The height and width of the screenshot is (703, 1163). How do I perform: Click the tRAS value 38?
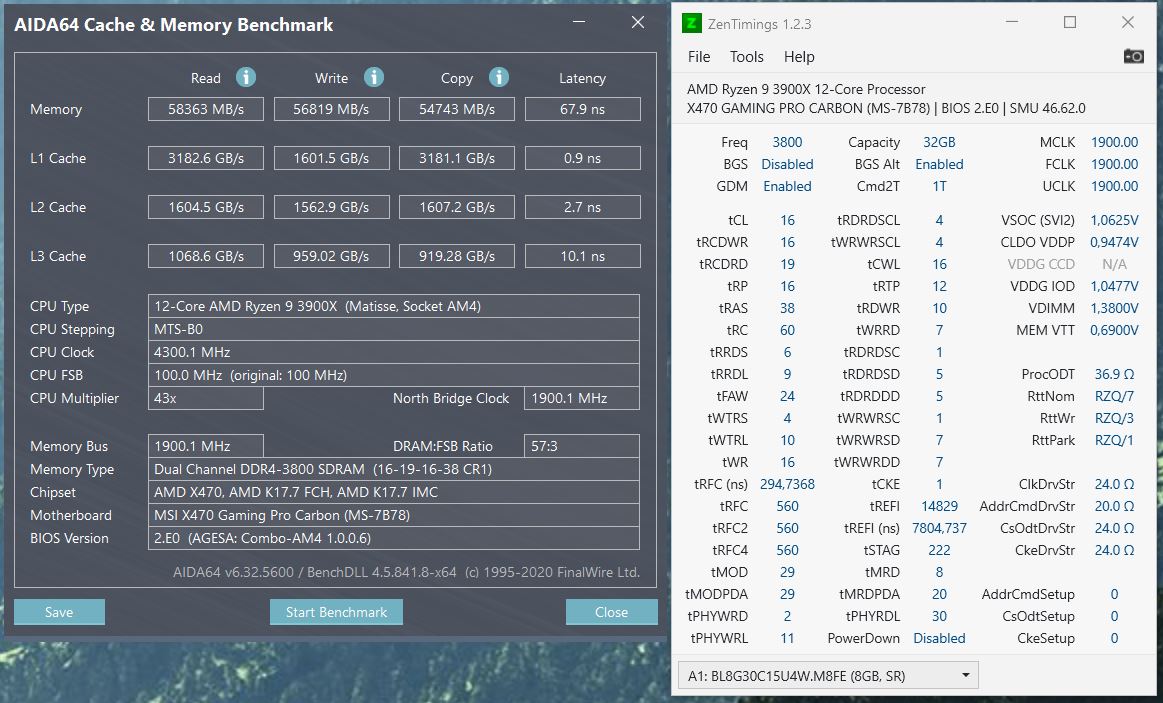tap(787, 308)
